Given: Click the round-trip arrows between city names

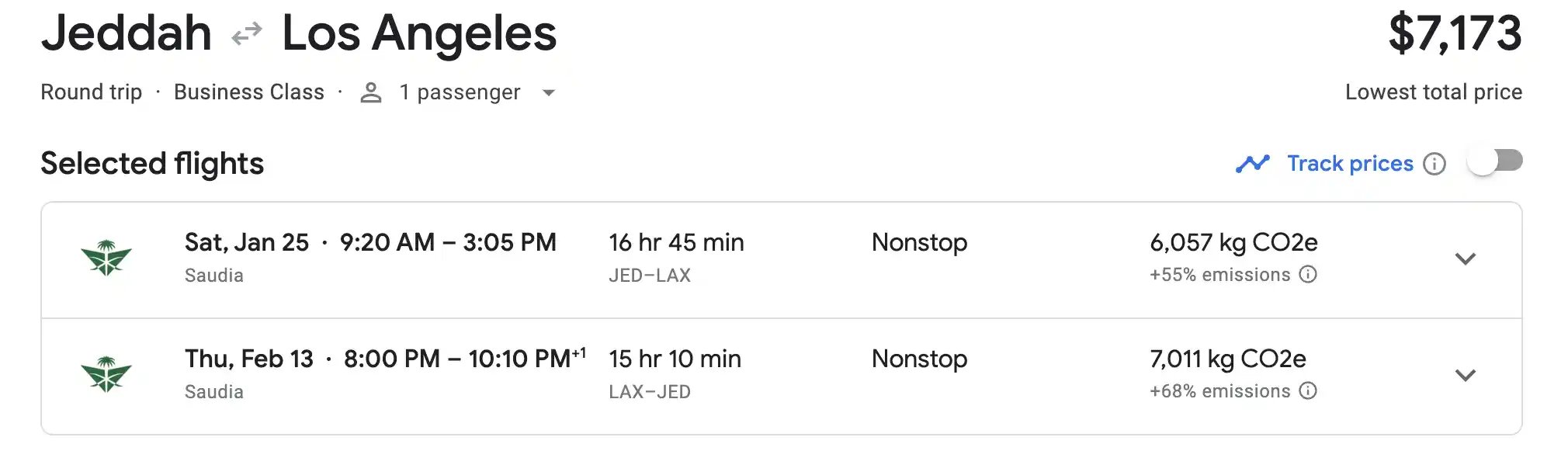Looking at the screenshot, I should click(247, 34).
